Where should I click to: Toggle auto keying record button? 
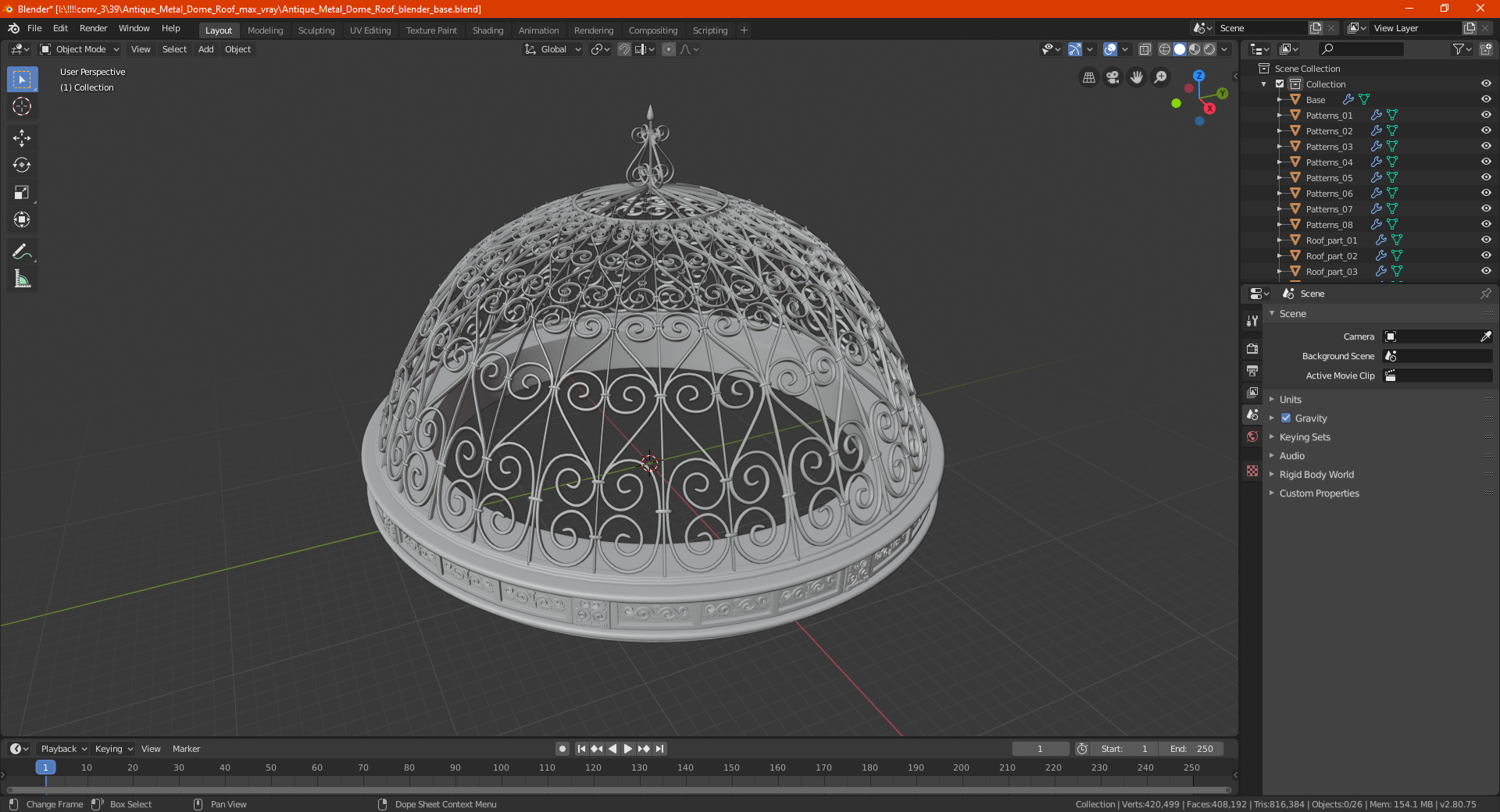(562, 749)
